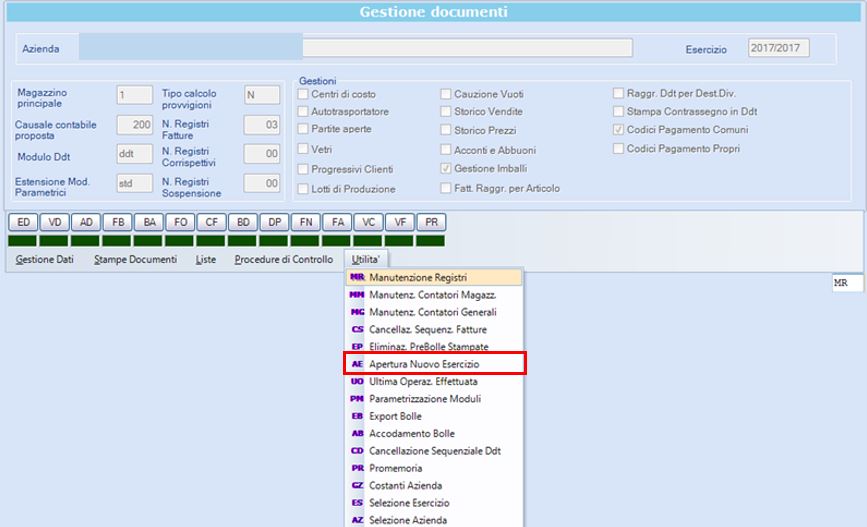Enable the Storico Prezzi checkbox

tap(446, 130)
